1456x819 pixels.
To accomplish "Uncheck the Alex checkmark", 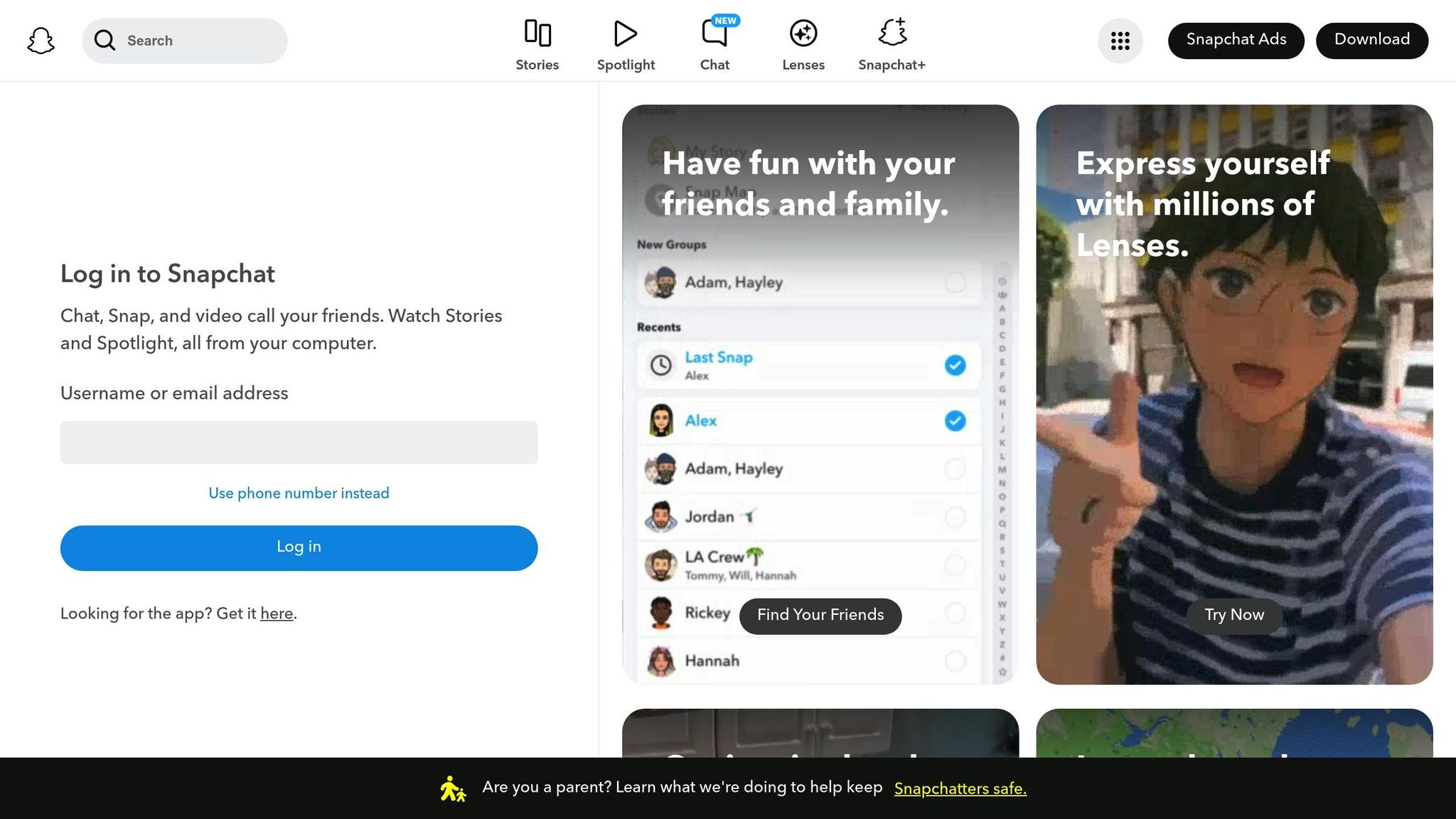I will click(x=955, y=421).
